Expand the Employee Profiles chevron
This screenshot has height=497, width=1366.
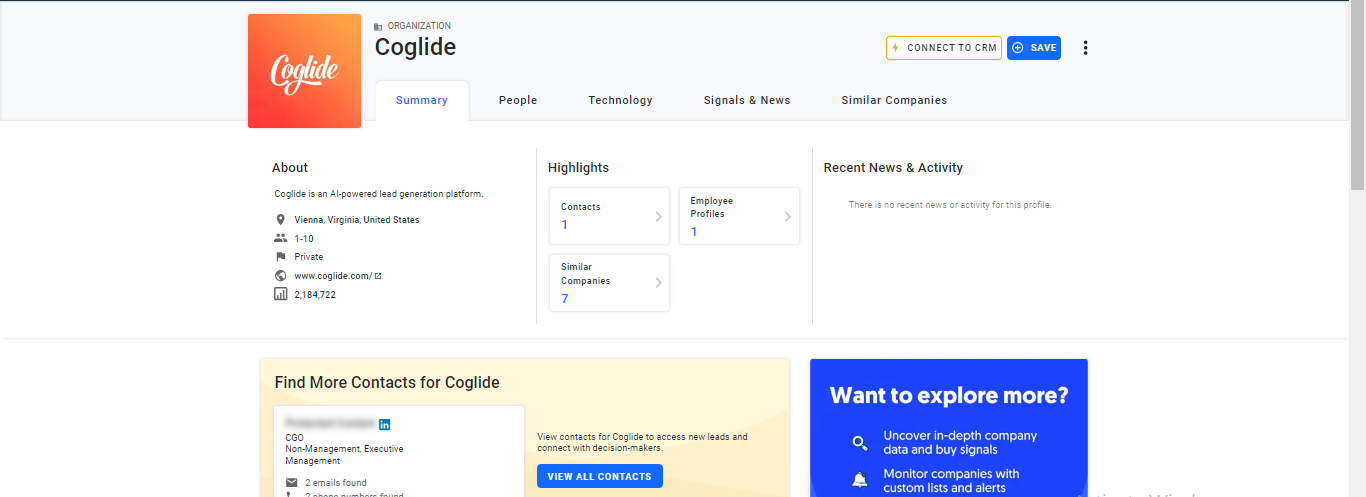point(787,216)
